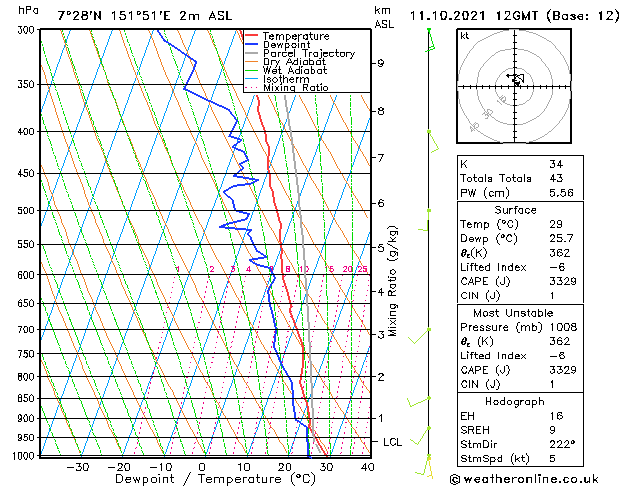
Task: Click the 600 hPa pressure axis label
Action: [26, 275]
